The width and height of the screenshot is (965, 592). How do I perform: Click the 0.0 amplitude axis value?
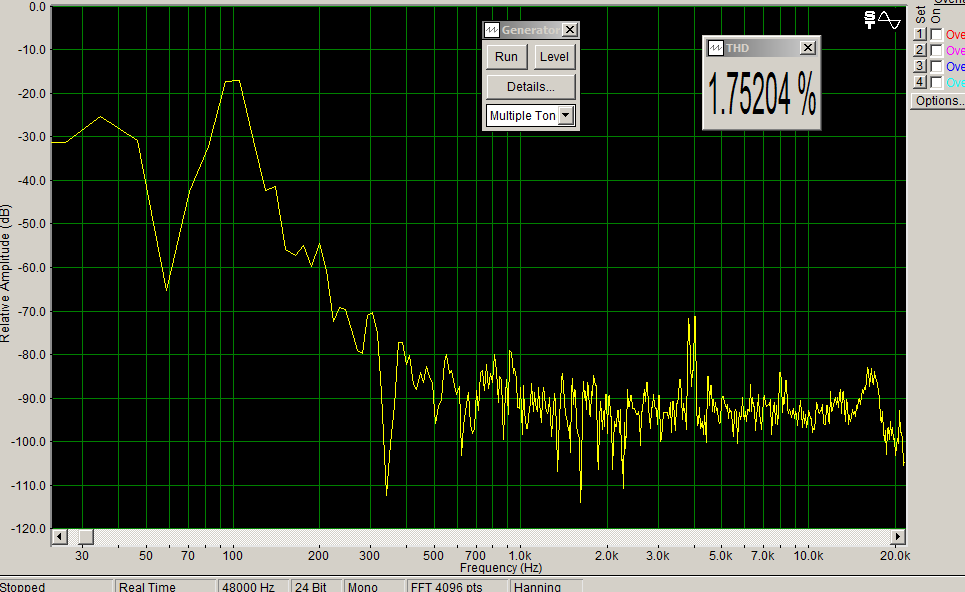pos(38,7)
